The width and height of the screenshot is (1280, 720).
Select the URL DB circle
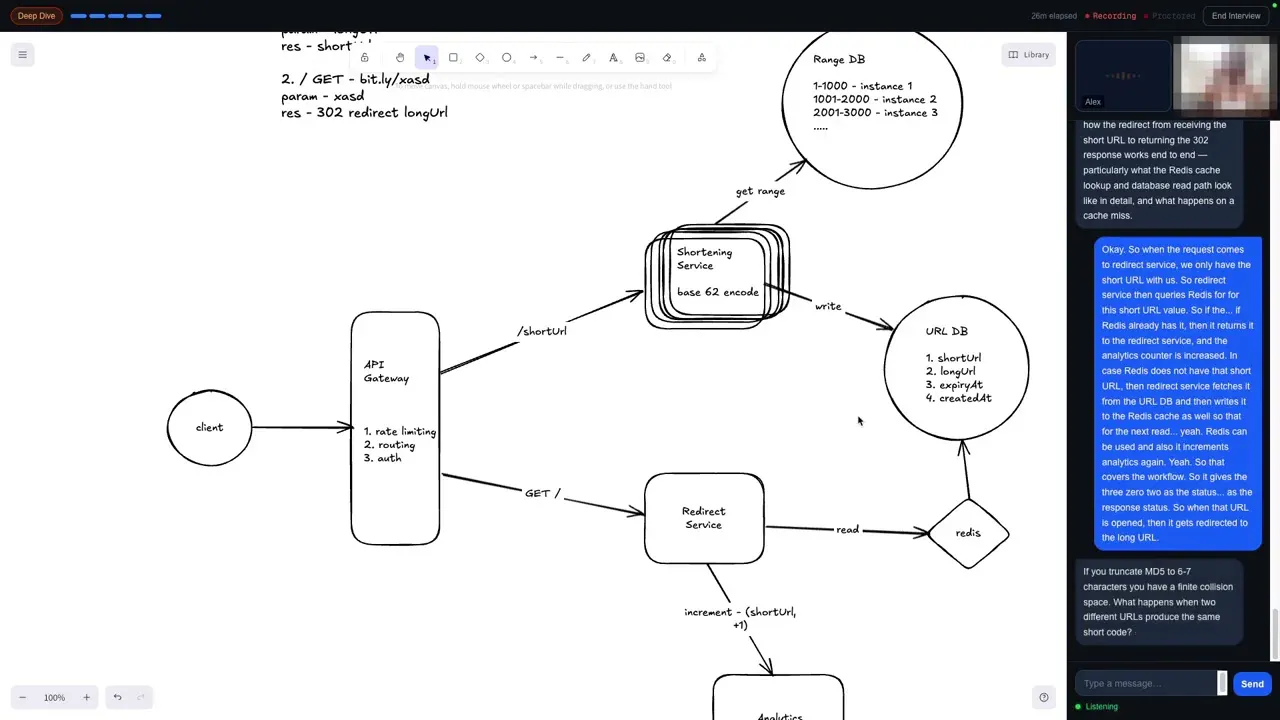[x=957, y=367]
